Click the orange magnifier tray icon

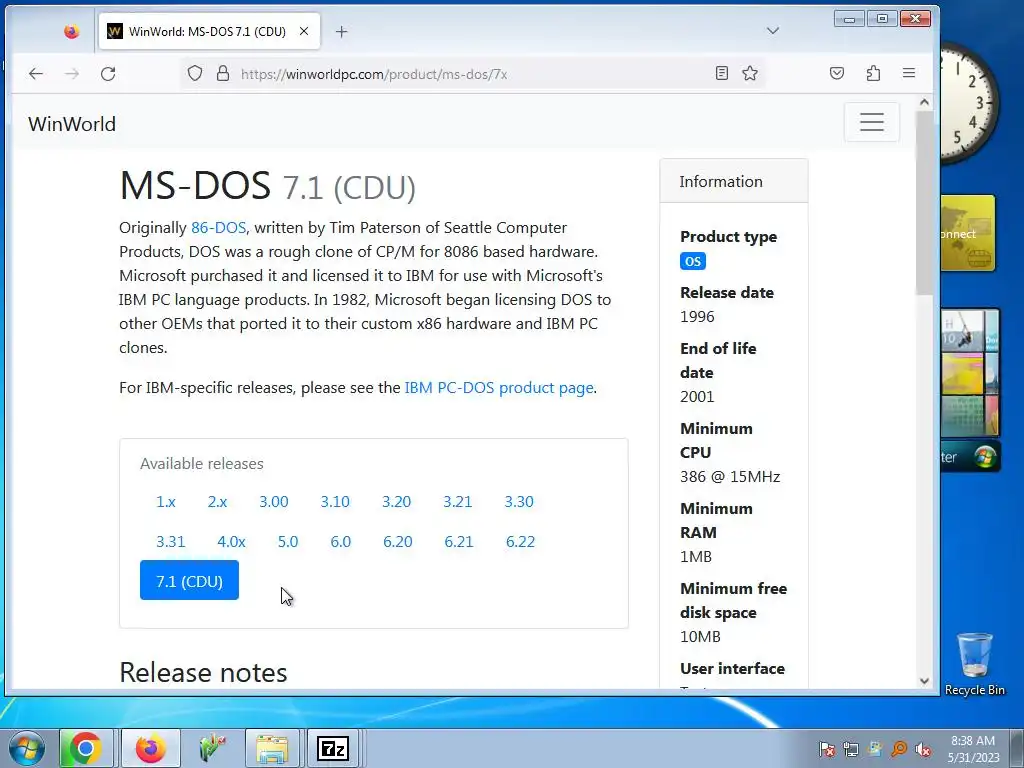click(x=899, y=748)
